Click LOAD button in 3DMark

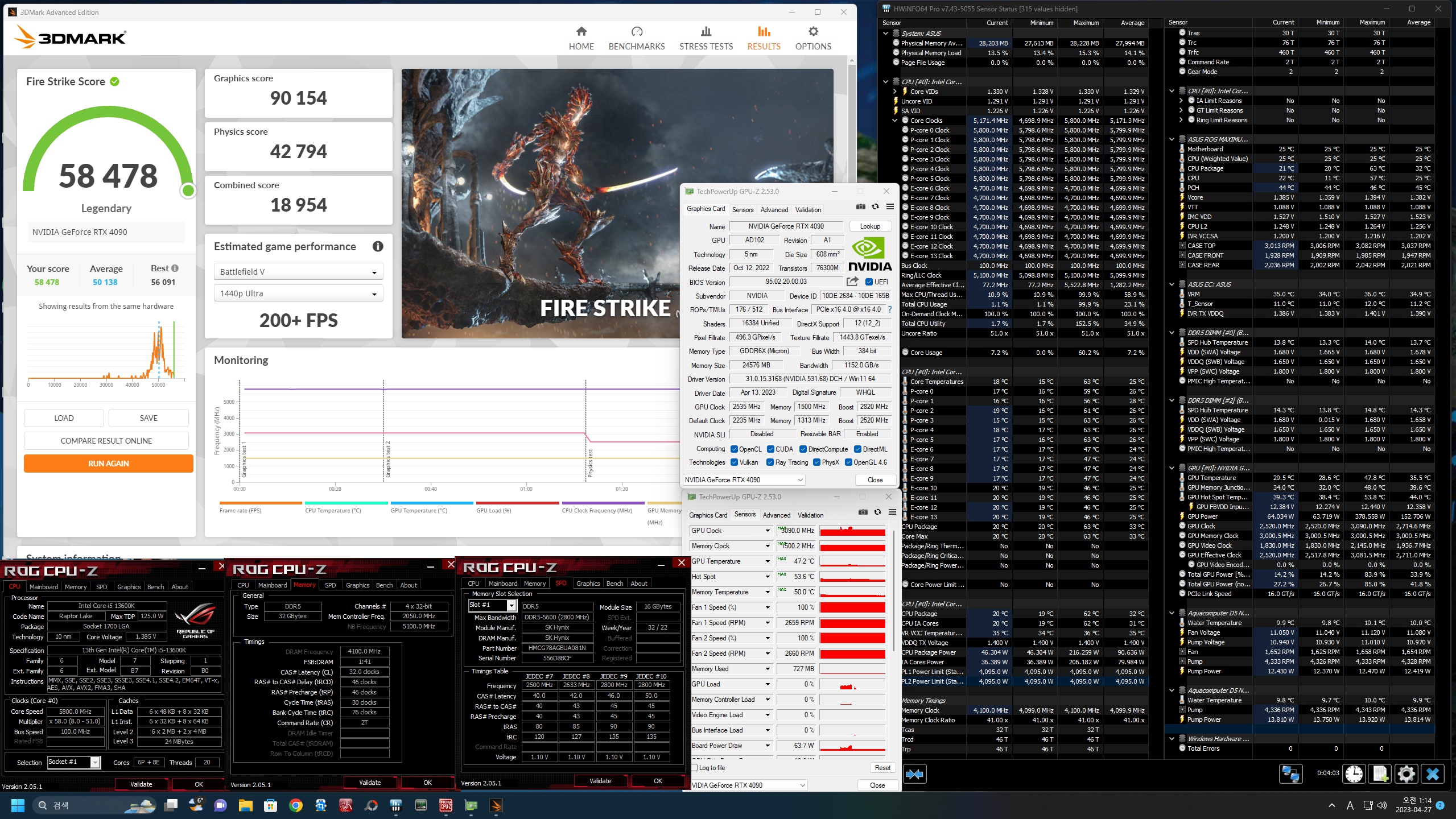pyautogui.click(x=64, y=418)
